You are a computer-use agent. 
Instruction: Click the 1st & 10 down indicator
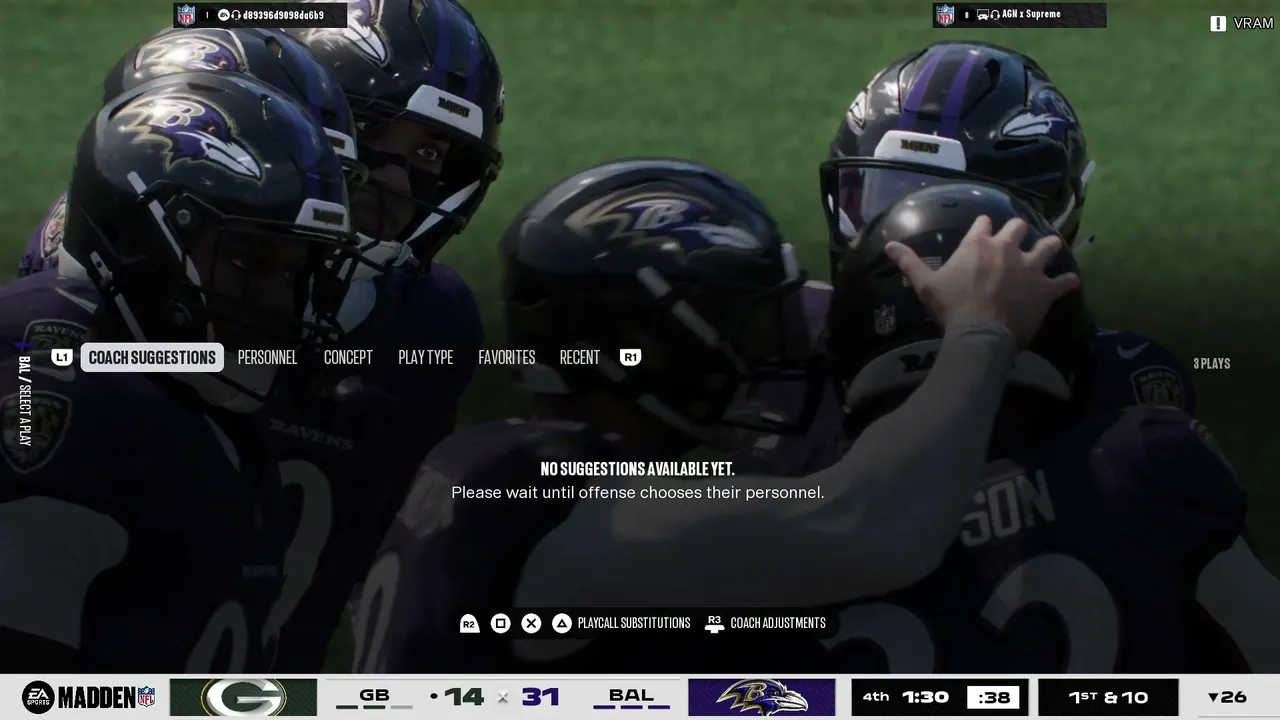tap(1108, 697)
